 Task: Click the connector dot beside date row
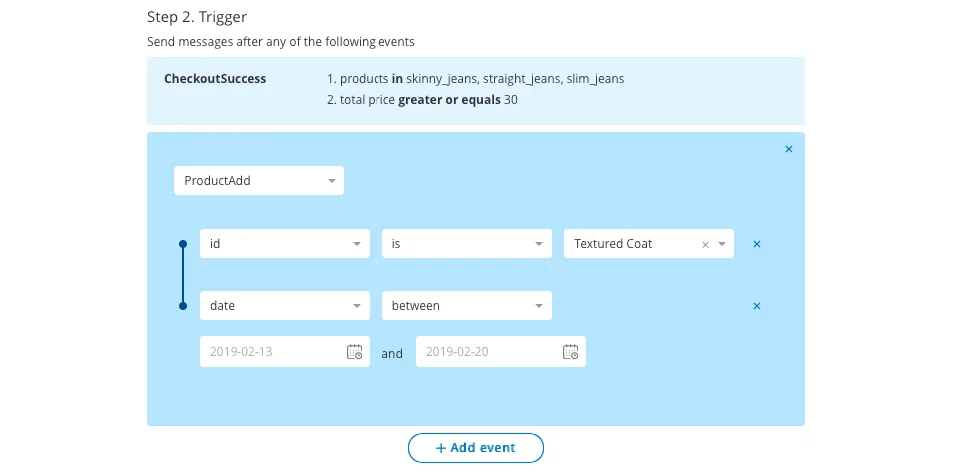182,306
